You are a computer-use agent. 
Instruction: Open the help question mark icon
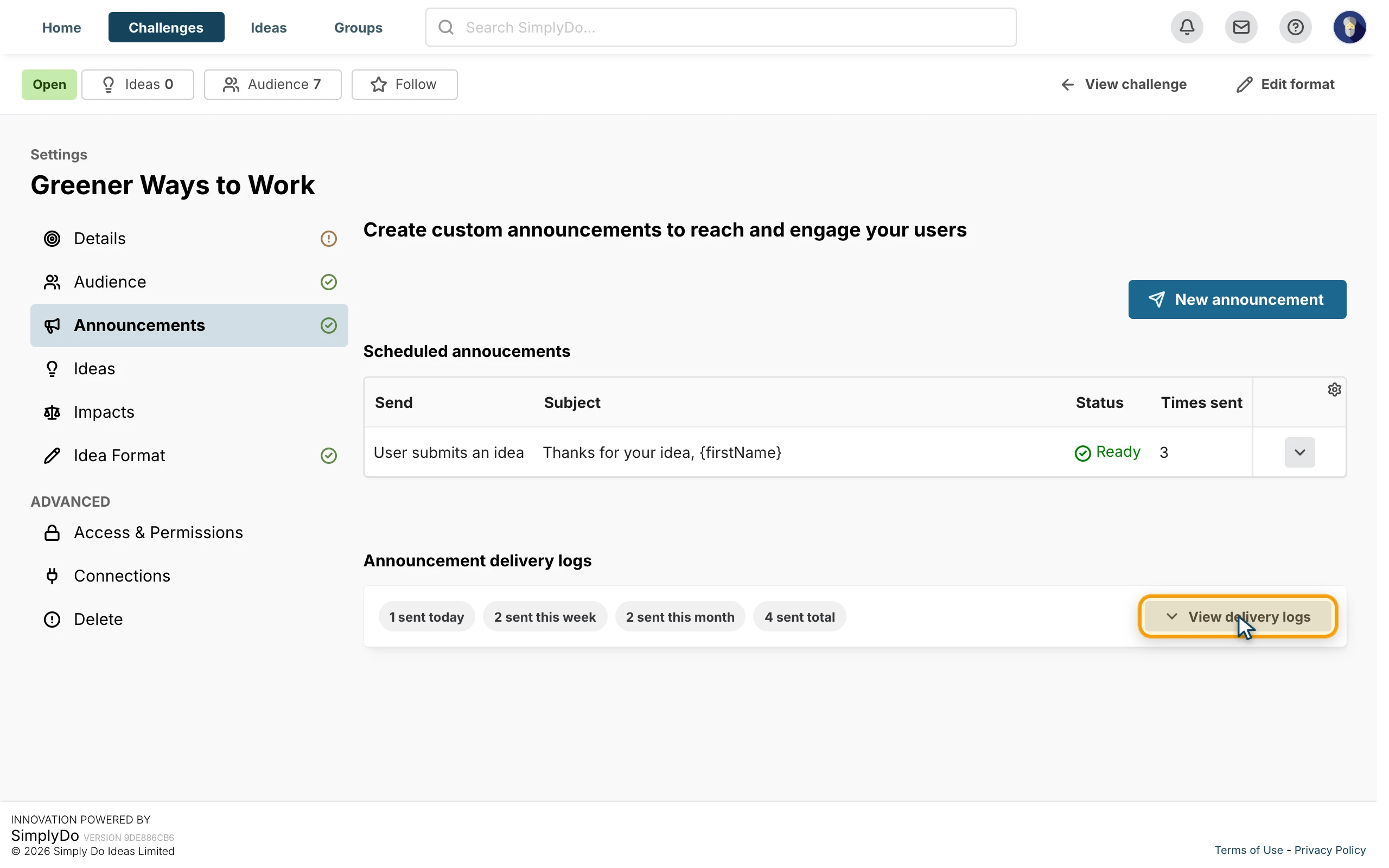[x=1295, y=27]
